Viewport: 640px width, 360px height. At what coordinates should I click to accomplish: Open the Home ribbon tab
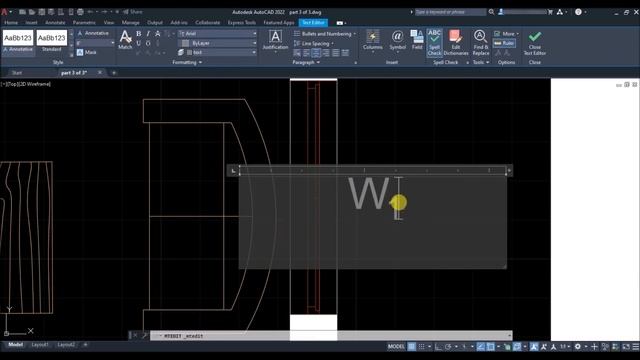(x=11, y=22)
